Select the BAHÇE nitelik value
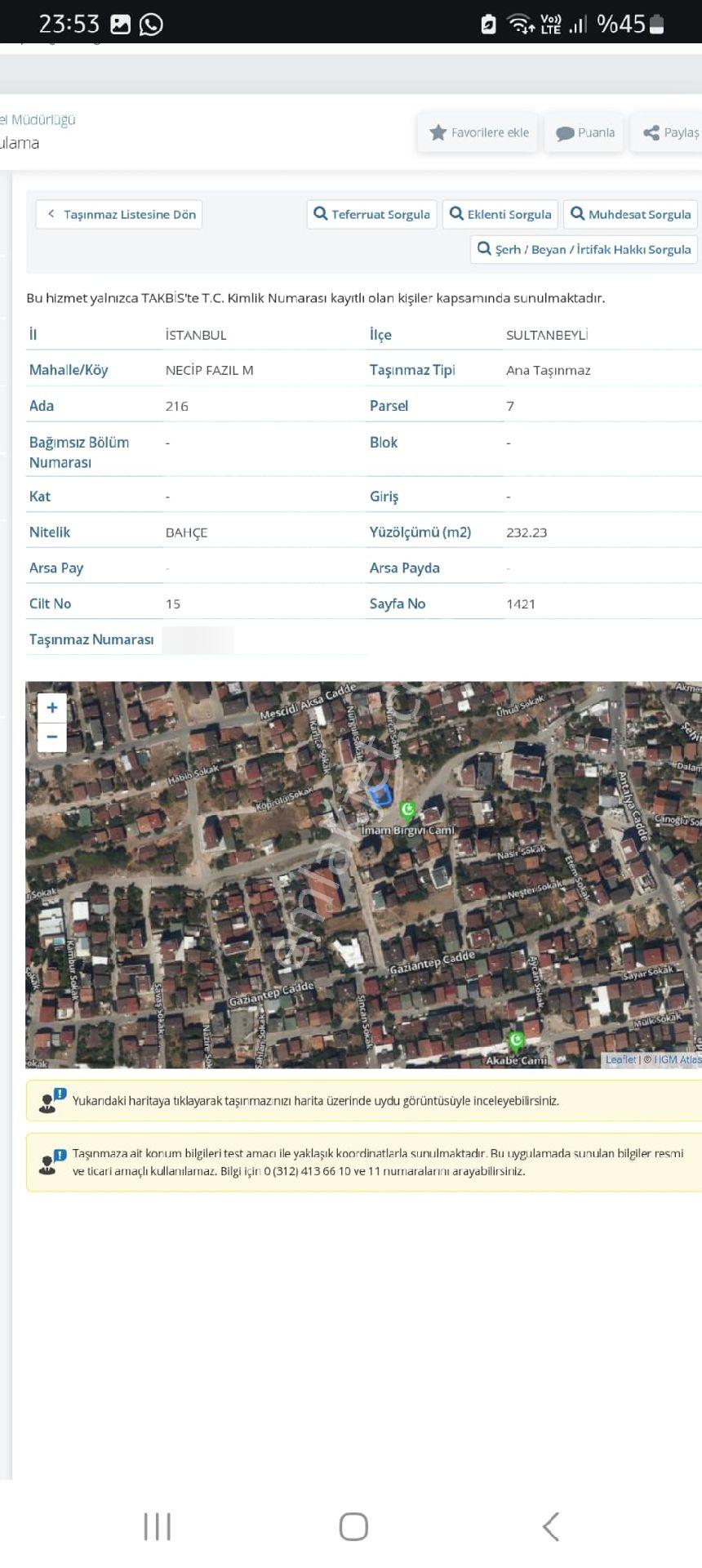Screen dimensions: 702x1568 click(x=186, y=532)
